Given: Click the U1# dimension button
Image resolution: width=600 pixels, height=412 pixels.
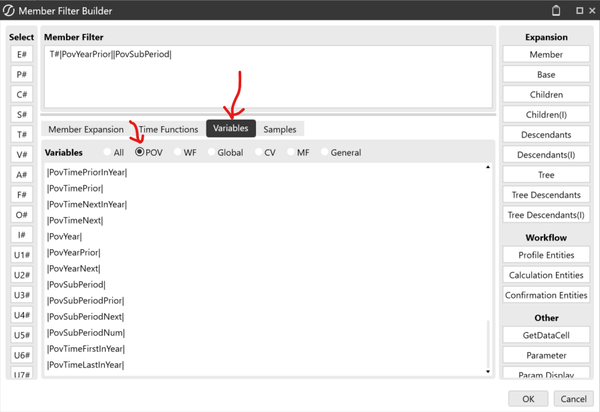Looking at the screenshot, I should [x=21, y=255].
